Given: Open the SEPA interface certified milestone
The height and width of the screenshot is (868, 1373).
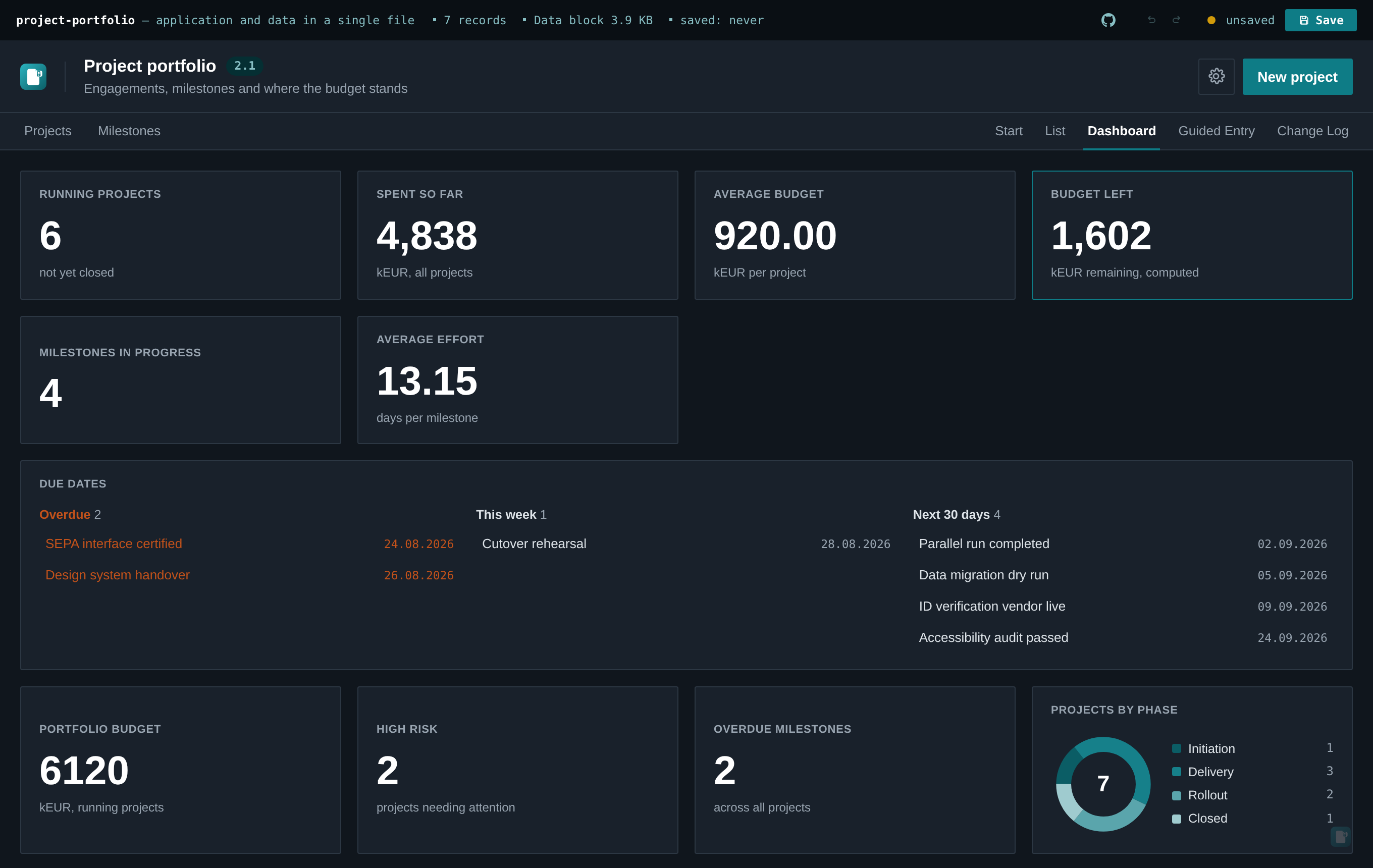Looking at the screenshot, I should pyautogui.click(x=249, y=544).
